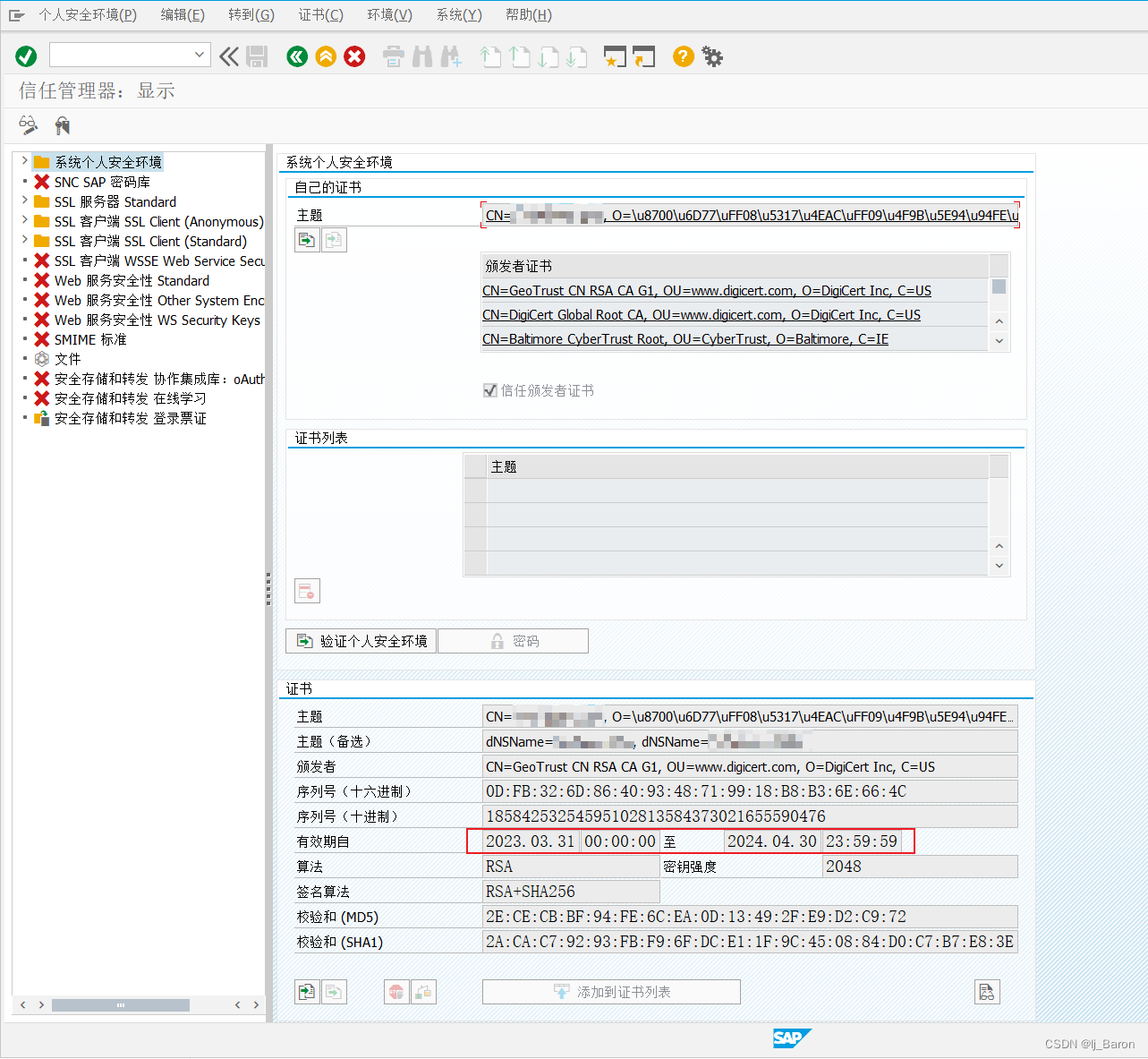This screenshot has height=1059, width=1148.
Task: Click the binoculars-torch icon beside Display/Change
Action: coord(62,124)
